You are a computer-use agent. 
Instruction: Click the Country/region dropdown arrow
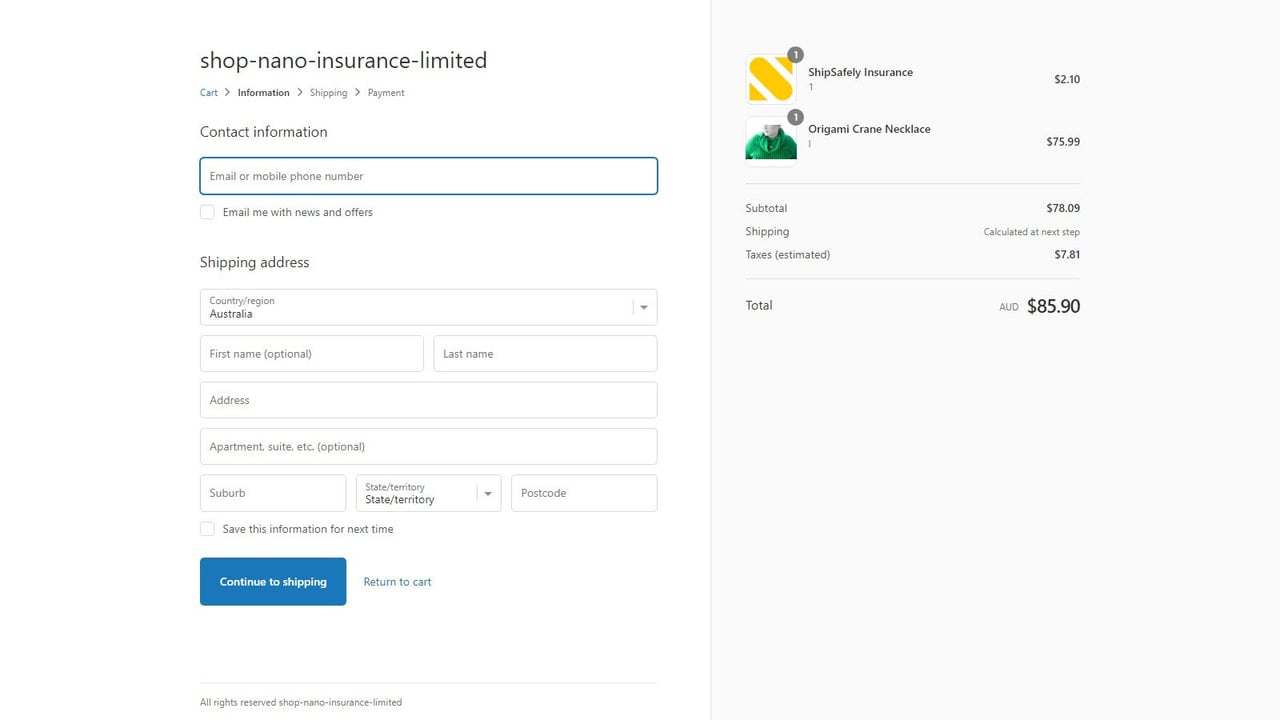coord(644,308)
